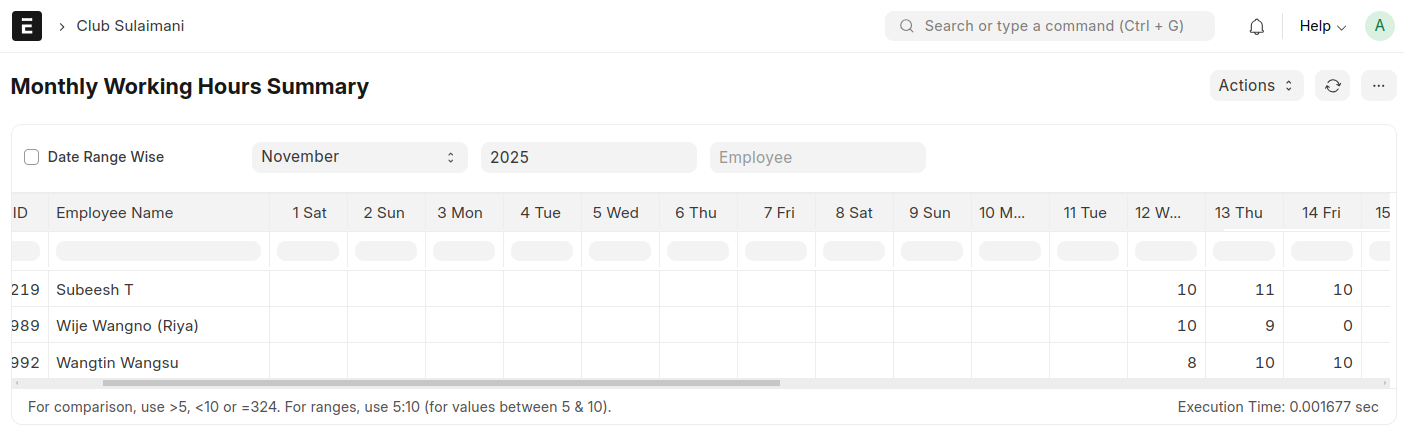
Task: Open the Help dropdown menu
Action: (1322, 26)
